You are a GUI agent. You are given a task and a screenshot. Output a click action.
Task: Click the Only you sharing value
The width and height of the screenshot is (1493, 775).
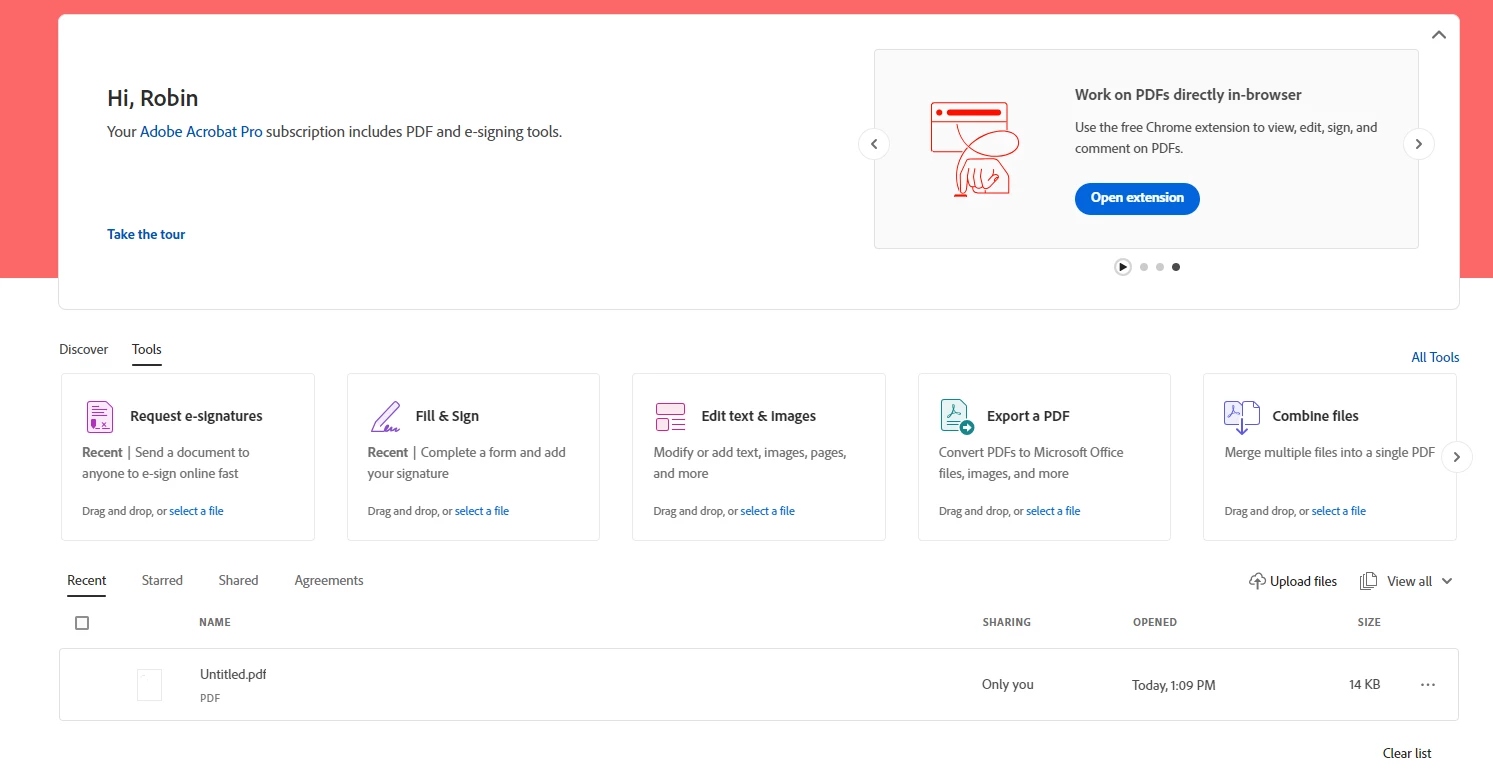click(1008, 685)
